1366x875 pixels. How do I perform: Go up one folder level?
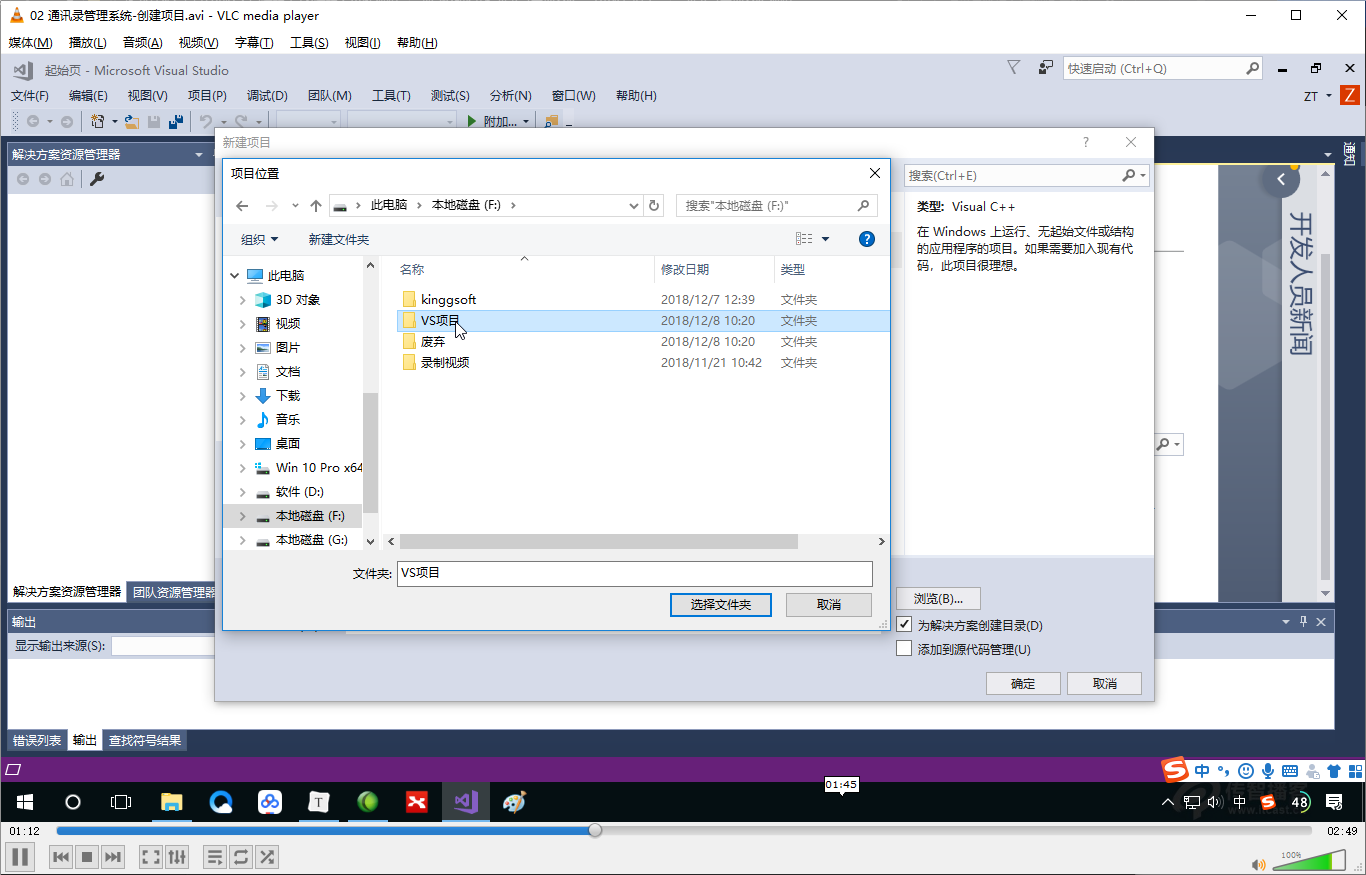(x=316, y=206)
